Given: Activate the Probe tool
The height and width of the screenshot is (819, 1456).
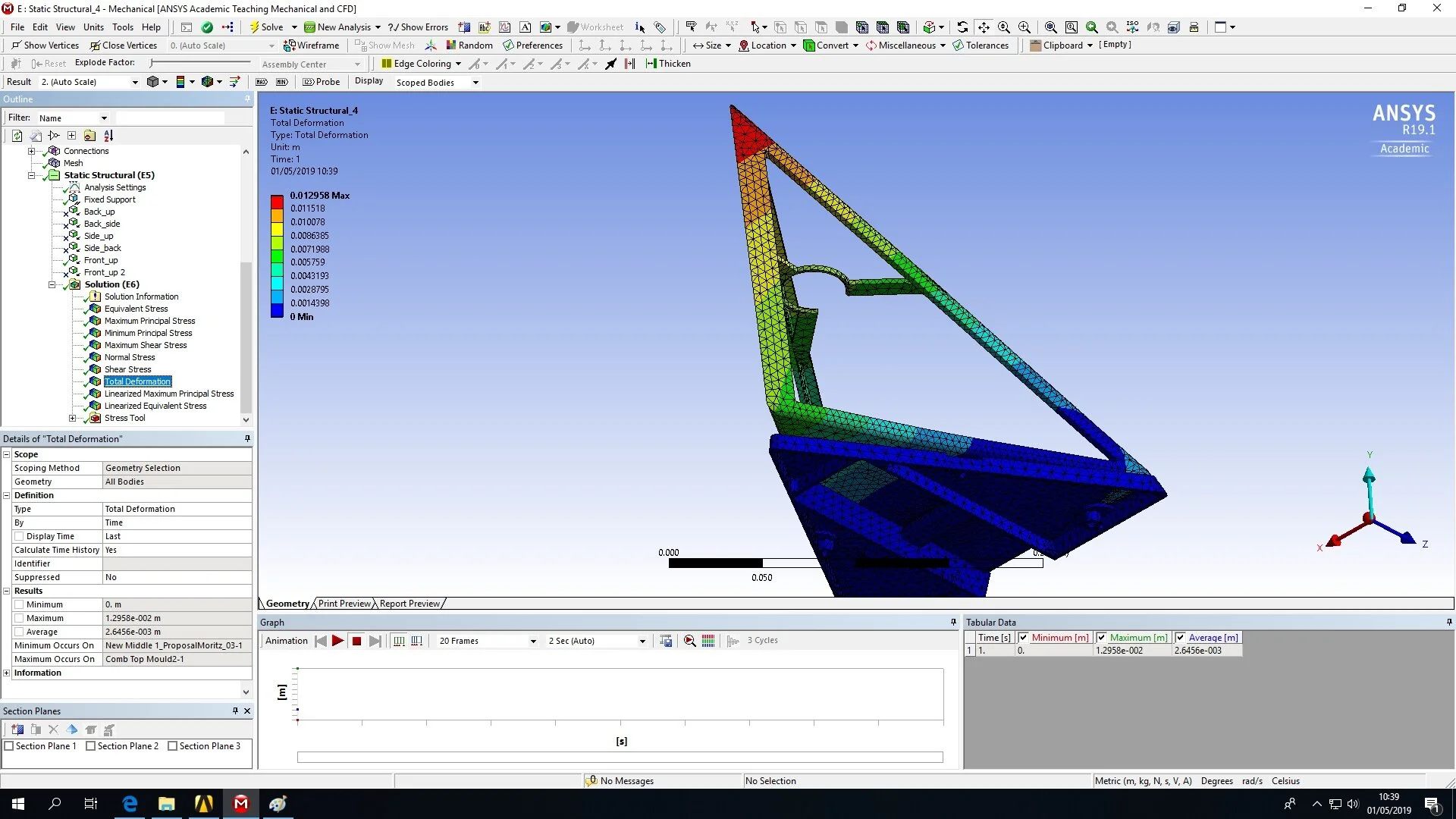Looking at the screenshot, I should coord(322,82).
